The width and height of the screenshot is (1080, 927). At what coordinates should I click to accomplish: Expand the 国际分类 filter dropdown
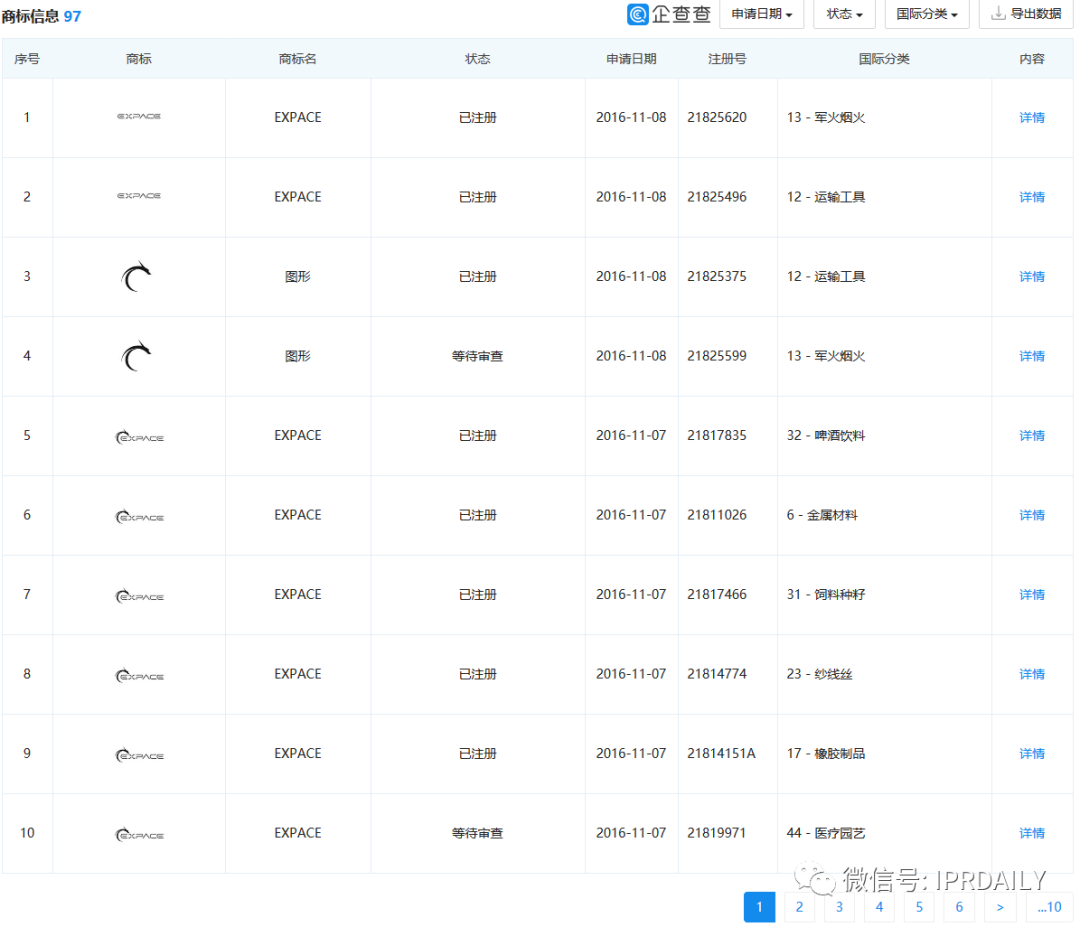click(927, 14)
